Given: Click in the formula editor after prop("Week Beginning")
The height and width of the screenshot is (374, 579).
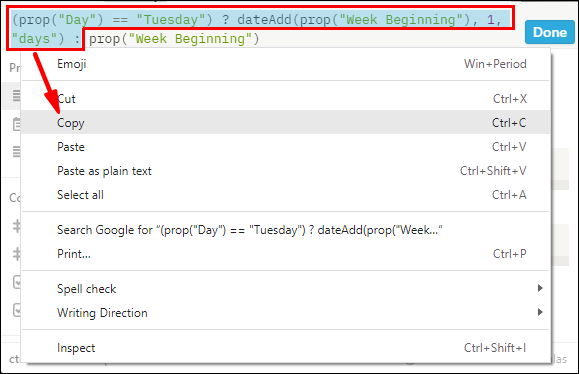Looking at the screenshot, I should (261, 39).
